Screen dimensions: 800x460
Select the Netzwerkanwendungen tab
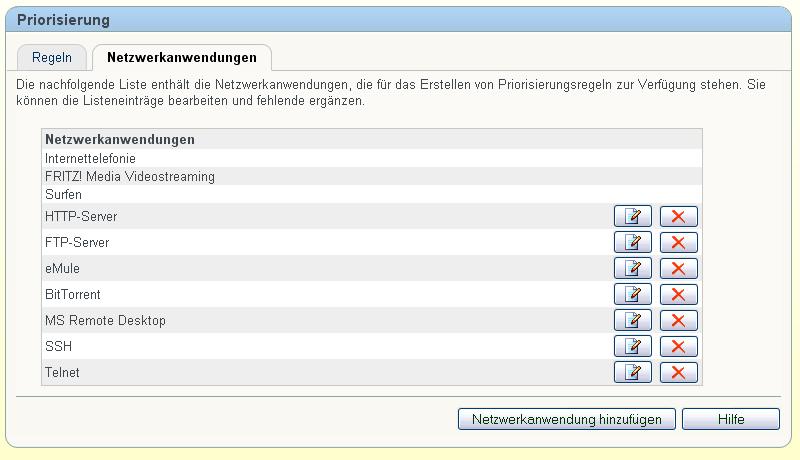point(181,57)
